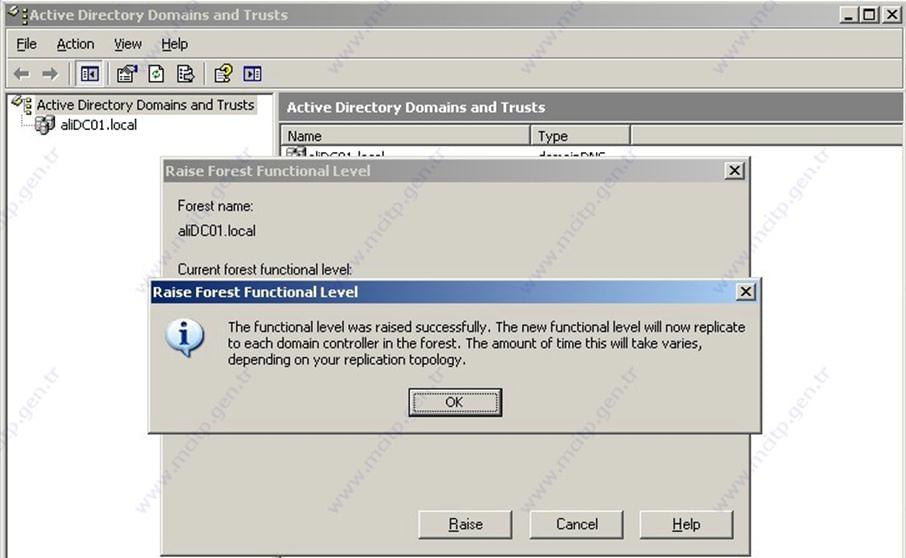The height and width of the screenshot is (558, 906).
Task: Click the Export List toolbar icon
Action: click(x=186, y=73)
